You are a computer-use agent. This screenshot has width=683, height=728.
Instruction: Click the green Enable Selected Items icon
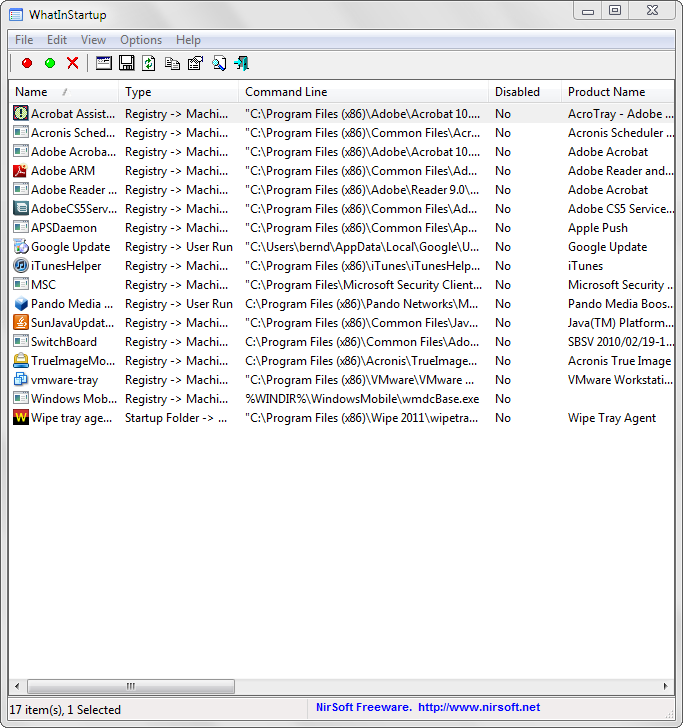50,63
